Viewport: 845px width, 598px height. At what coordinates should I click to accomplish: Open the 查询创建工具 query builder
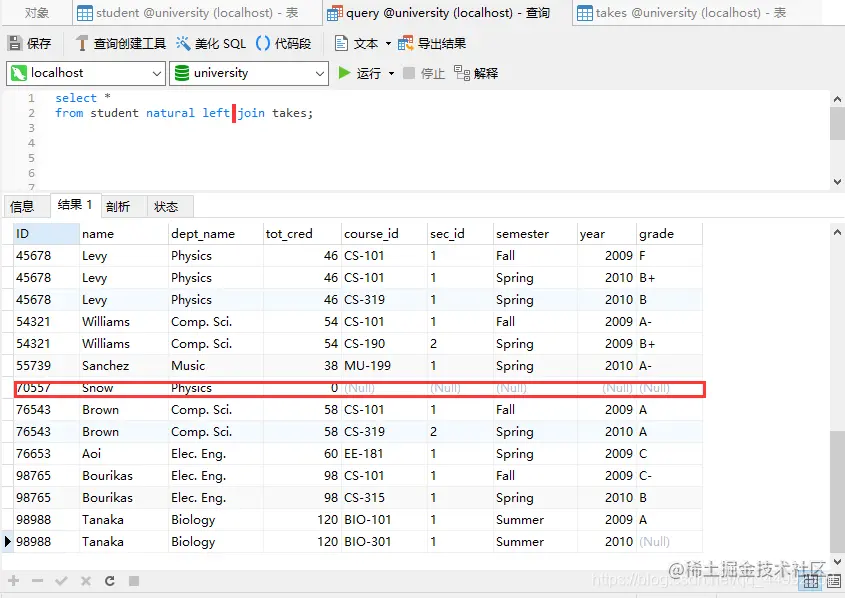(x=121, y=44)
